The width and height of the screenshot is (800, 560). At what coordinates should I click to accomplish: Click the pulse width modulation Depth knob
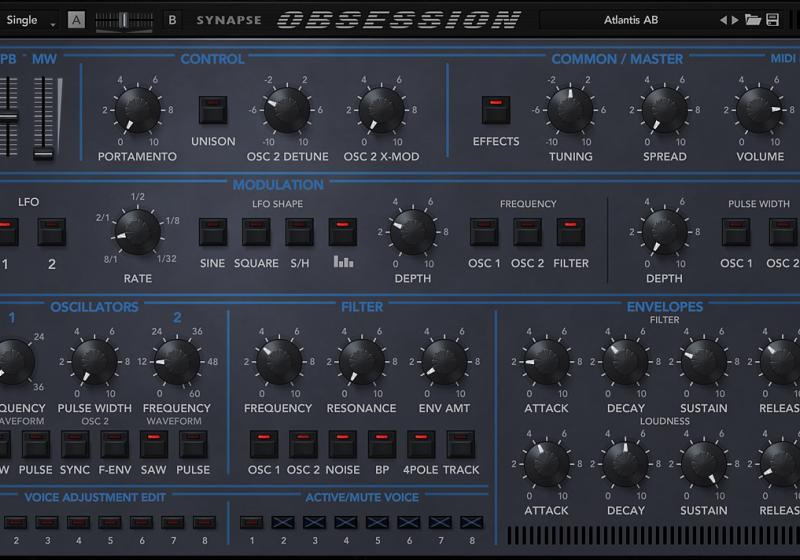pyautogui.click(x=664, y=232)
